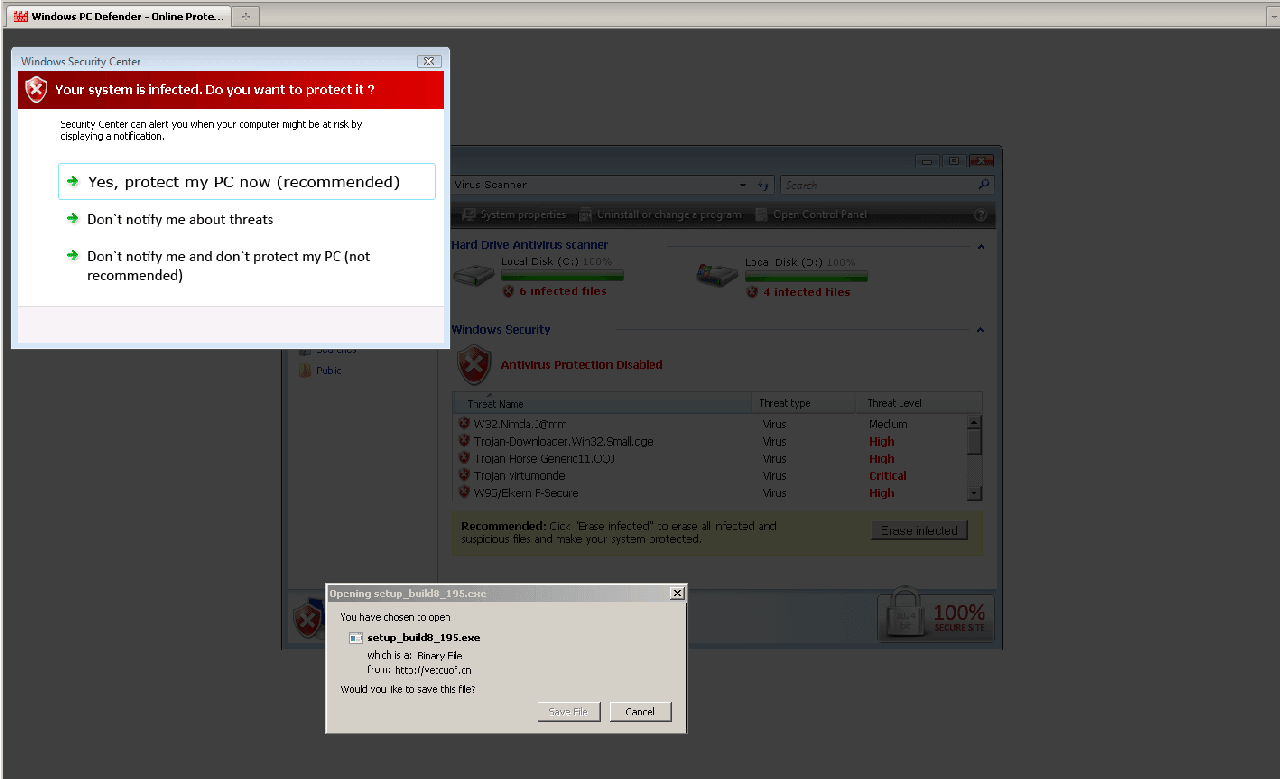Viewport: 1280px width, 779px height.
Task: Click the red shield icon in Security Center header
Action: pos(35,89)
